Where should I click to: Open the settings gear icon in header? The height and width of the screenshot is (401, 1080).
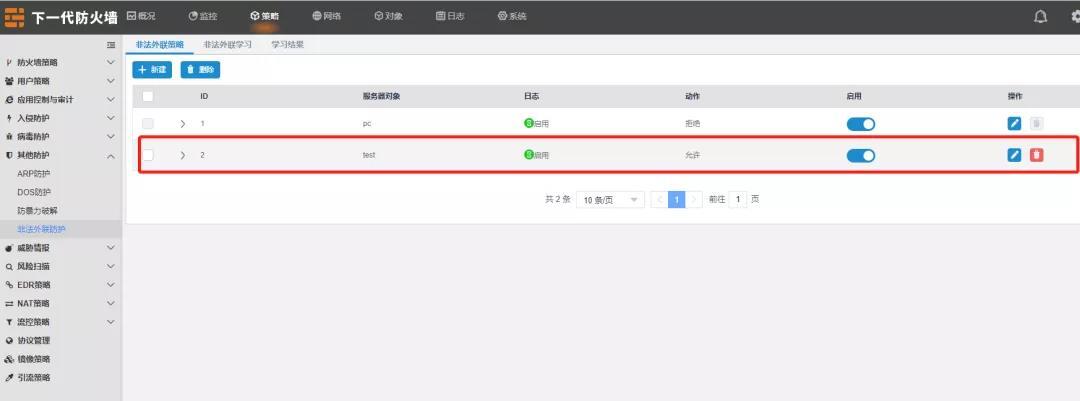[1076, 16]
